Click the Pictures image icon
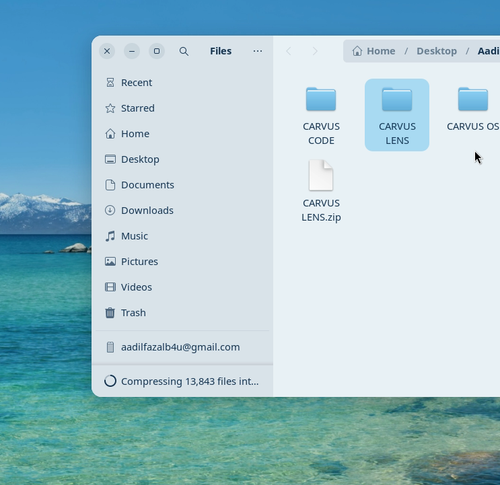500x485 pixels. click(x=110, y=261)
